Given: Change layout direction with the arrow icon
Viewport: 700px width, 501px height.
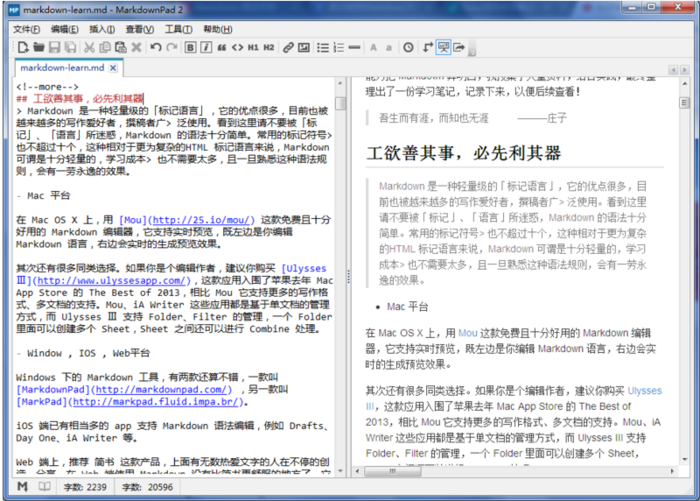Looking at the screenshot, I should click(428, 47).
